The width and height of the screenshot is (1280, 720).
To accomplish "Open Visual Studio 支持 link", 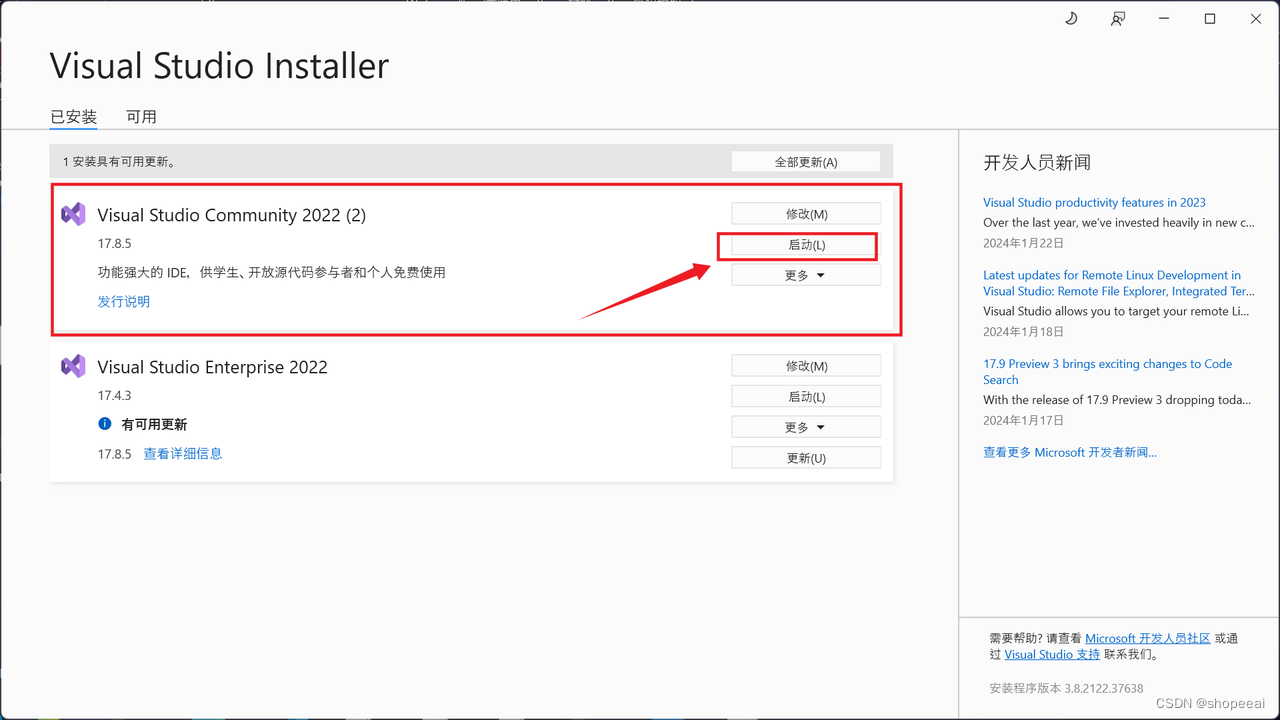I will (x=1052, y=654).
